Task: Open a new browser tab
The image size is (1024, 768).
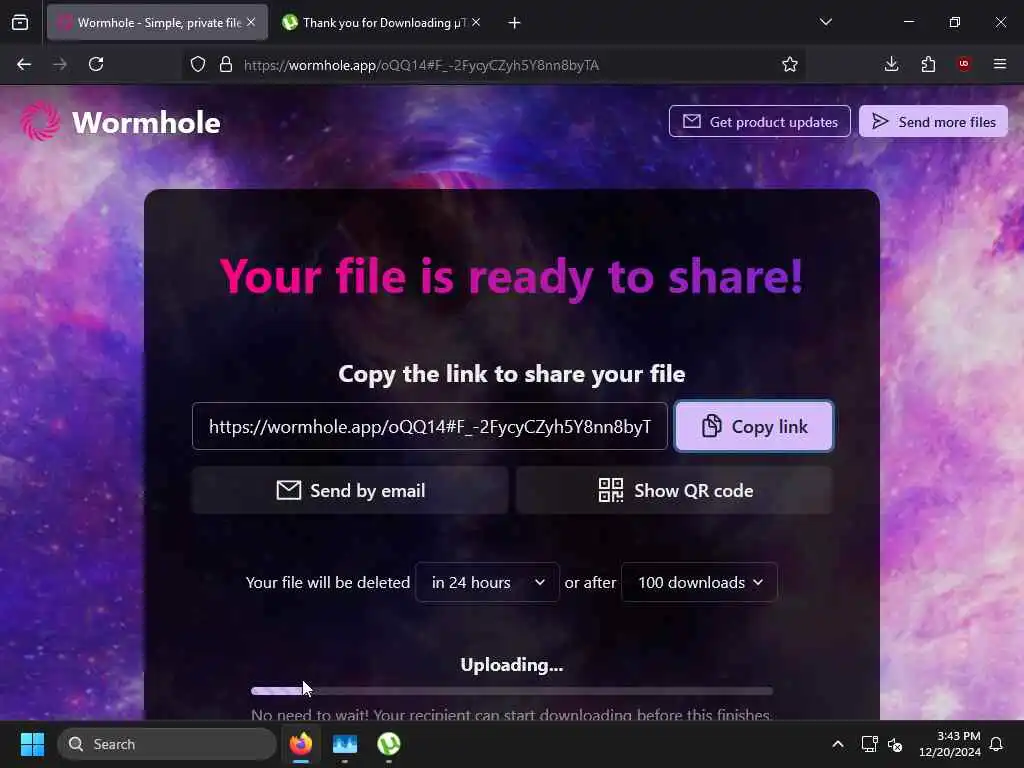Action: point(515,23)
